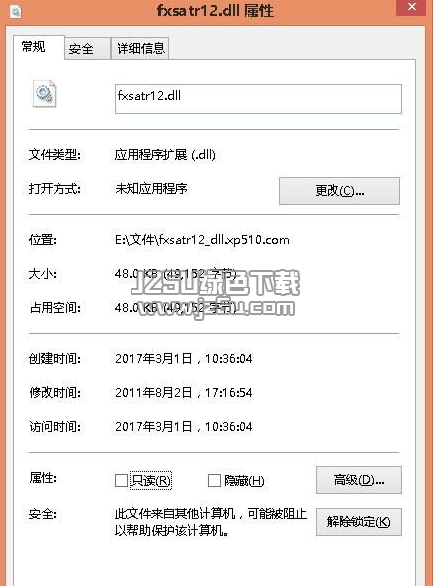Click the 更改(C)... button

(339, 191)
